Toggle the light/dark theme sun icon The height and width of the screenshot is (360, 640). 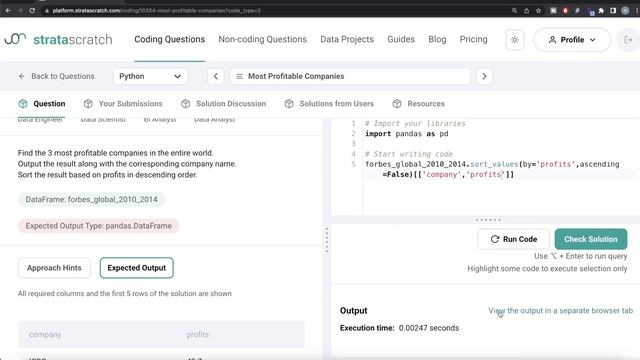click(515, 40)
